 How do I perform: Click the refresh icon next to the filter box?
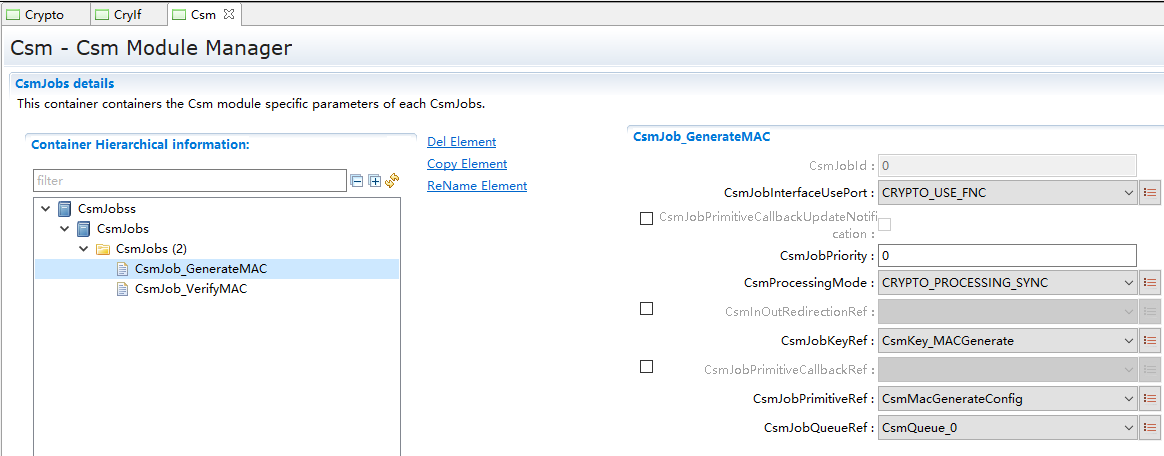tap(392, 181)
